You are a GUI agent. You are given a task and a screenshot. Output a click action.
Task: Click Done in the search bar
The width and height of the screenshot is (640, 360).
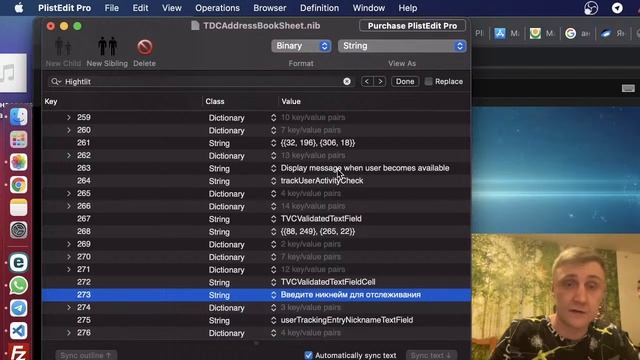pyautogui.click(x=405, y=82)
